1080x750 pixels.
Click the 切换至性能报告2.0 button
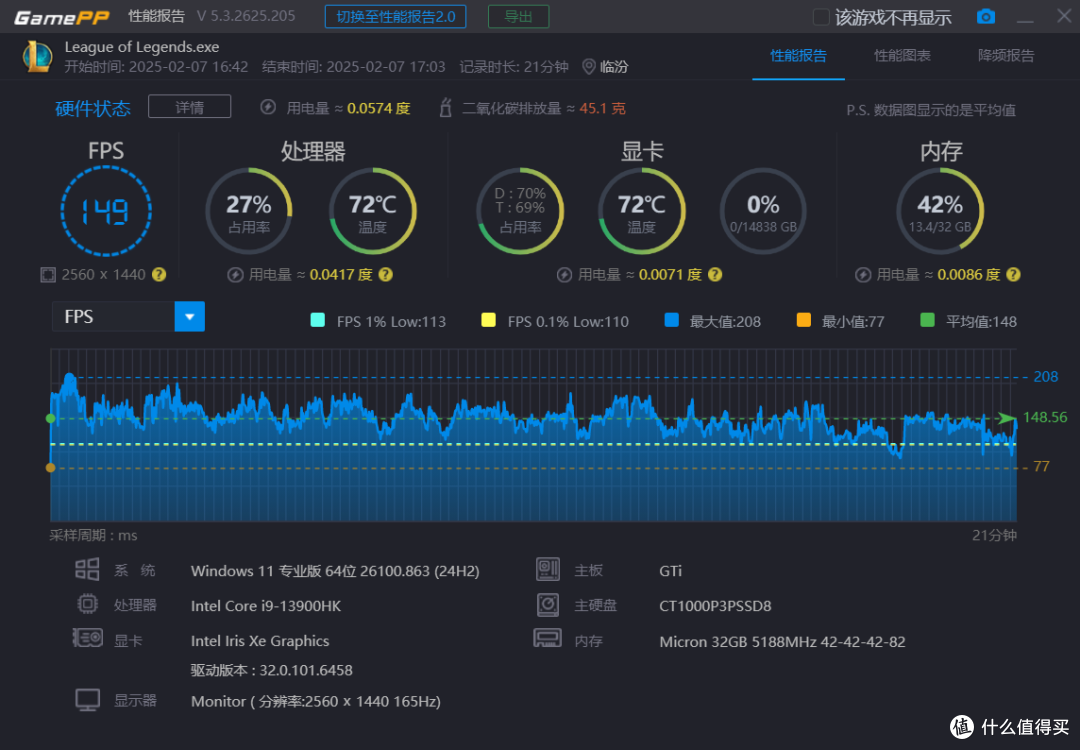coord(395,17)
